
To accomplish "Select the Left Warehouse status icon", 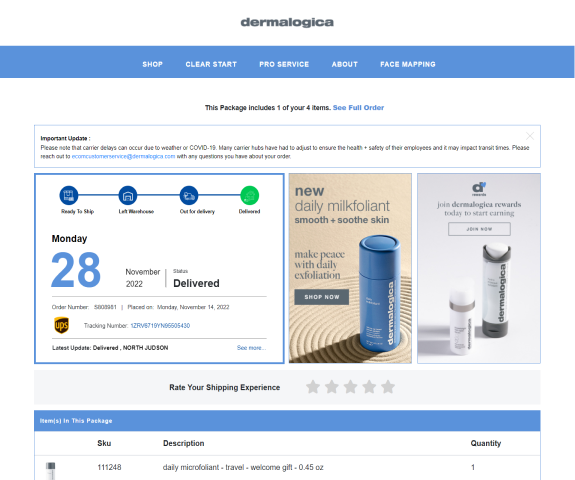I will (128, 195).
